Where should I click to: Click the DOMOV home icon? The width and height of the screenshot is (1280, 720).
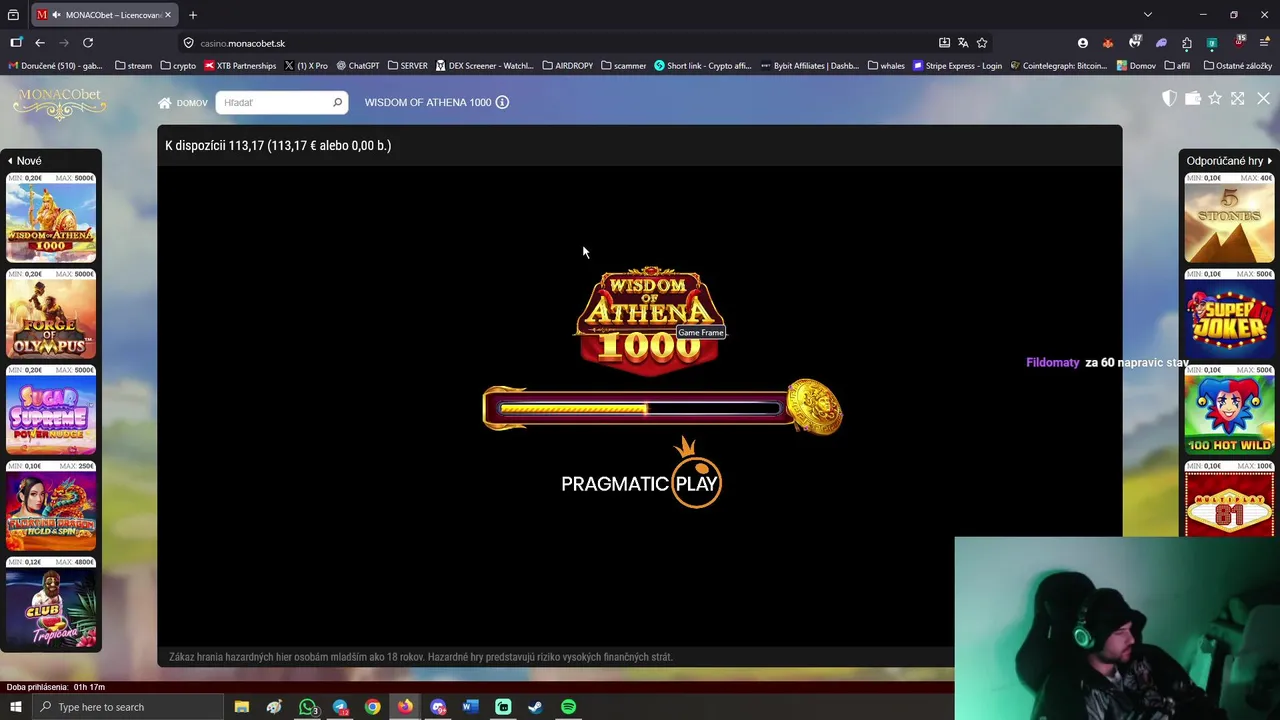tap(164, 102)
